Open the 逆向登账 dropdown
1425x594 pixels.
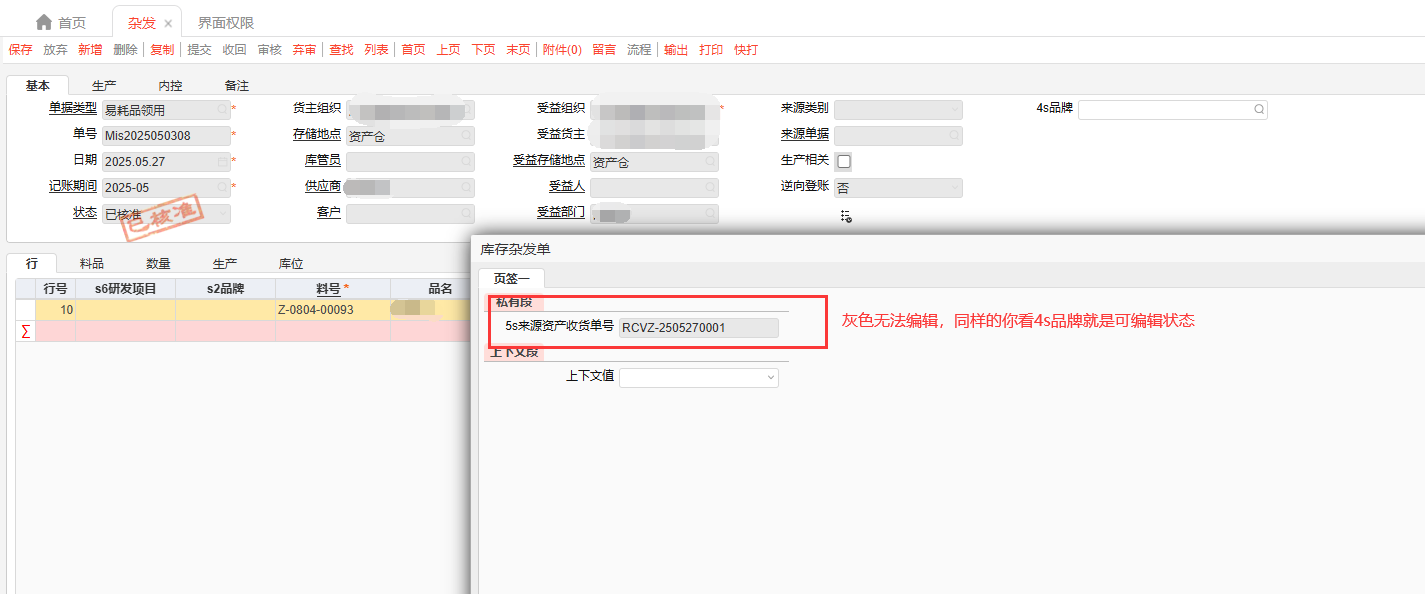click(x=954, y=188)
